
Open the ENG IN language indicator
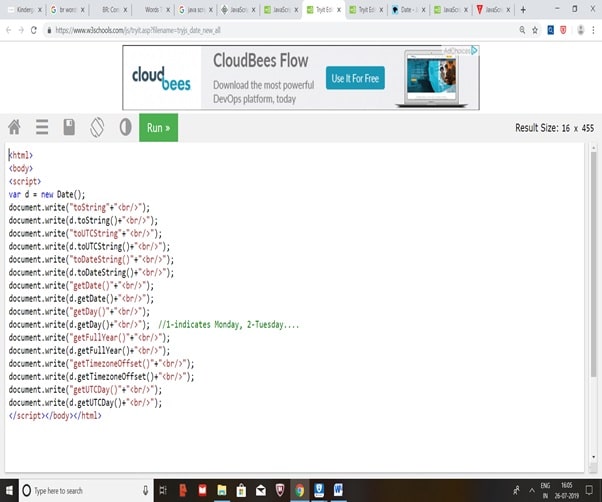(x=545, y=490)
